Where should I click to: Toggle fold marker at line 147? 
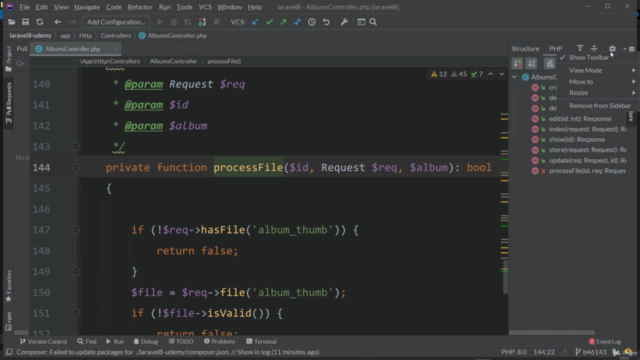click(76, 230)
